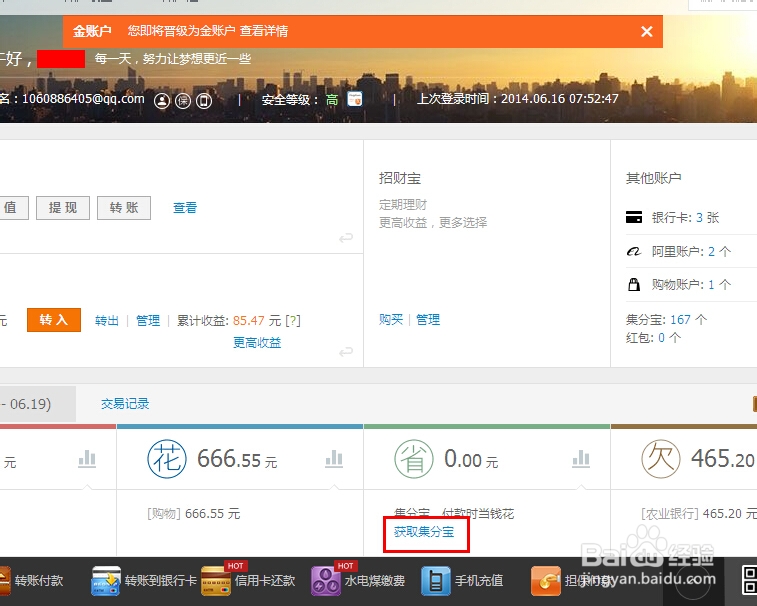Click the 提现 withdraw button
This screenshot has height=606, width=757.
[x=63, y=208]
